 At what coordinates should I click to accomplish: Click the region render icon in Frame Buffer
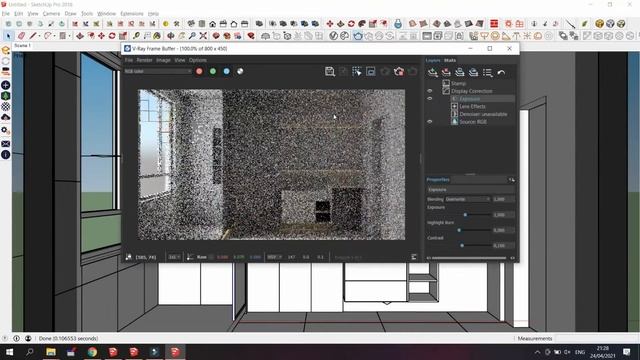click(x=371, y=71)
